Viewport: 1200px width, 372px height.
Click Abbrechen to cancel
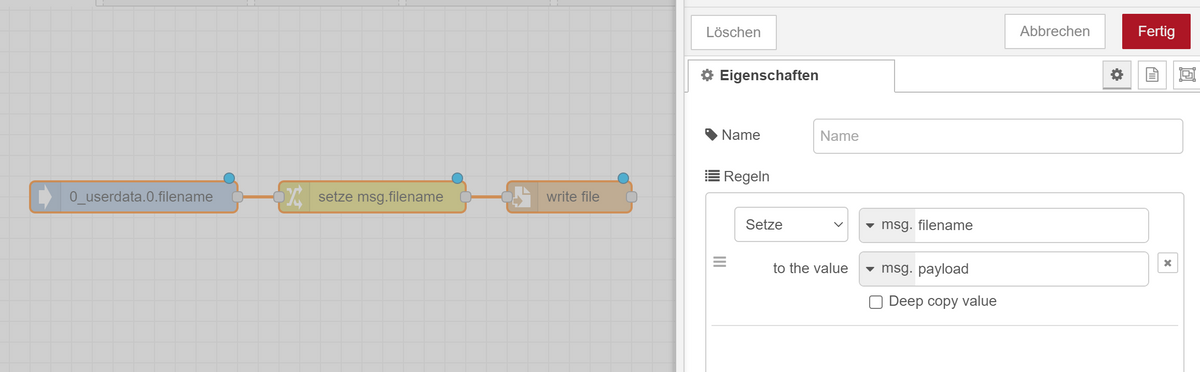tap(1055, 31)
